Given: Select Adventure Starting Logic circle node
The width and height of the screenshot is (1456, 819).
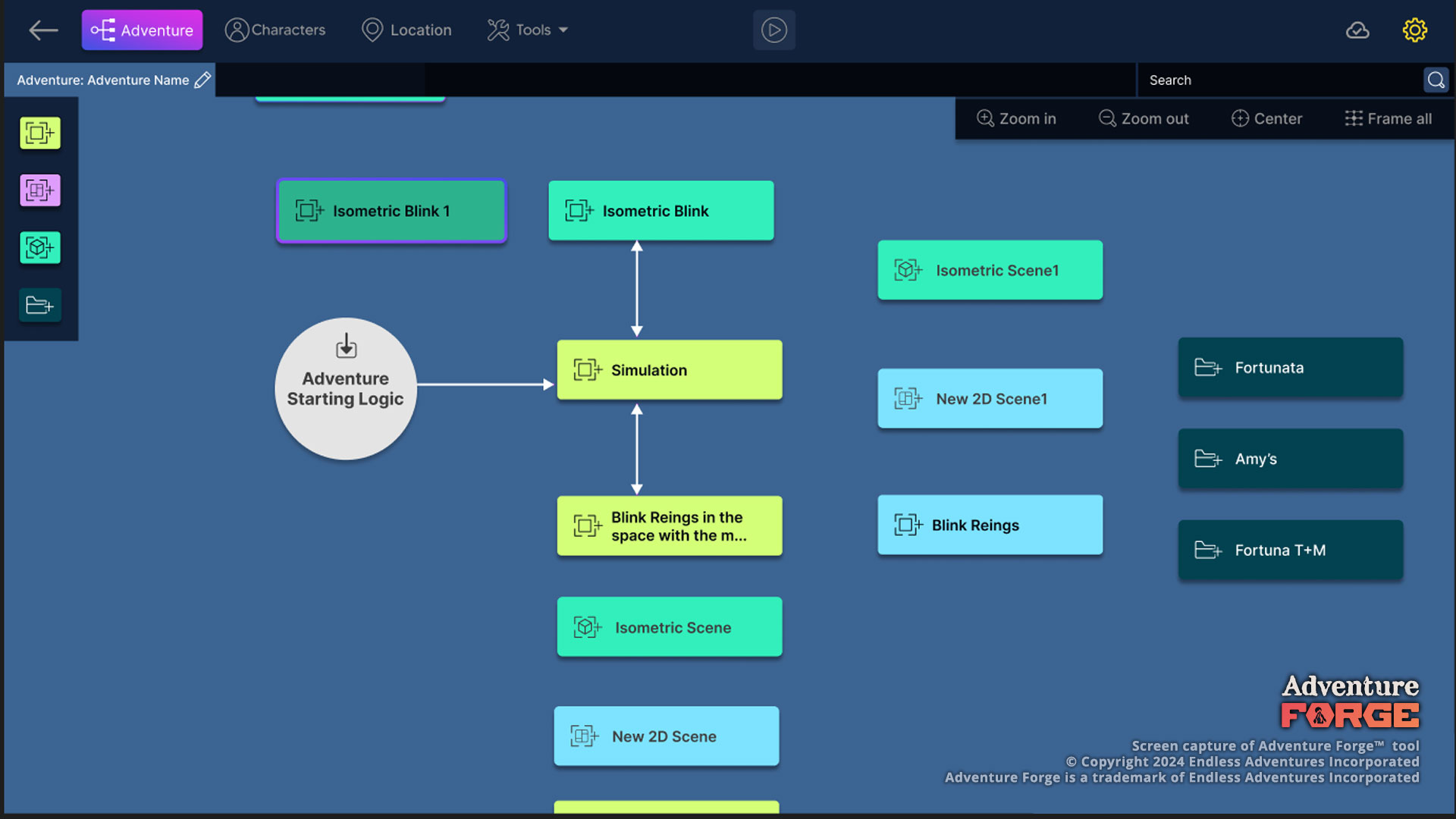Looking at the screenshot, I should click(346, 388).
